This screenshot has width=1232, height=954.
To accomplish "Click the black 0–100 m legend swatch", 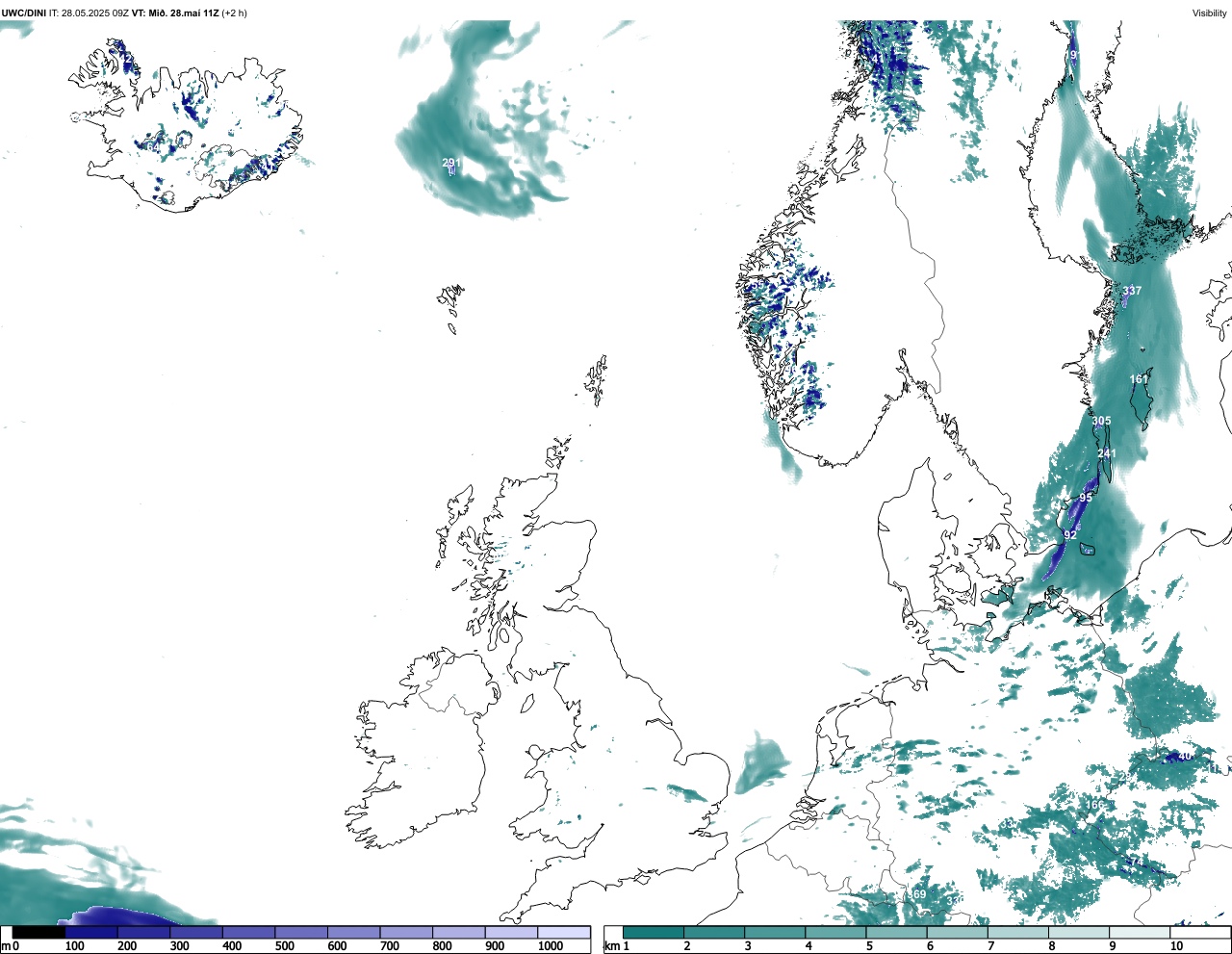I will click(38, 932).
